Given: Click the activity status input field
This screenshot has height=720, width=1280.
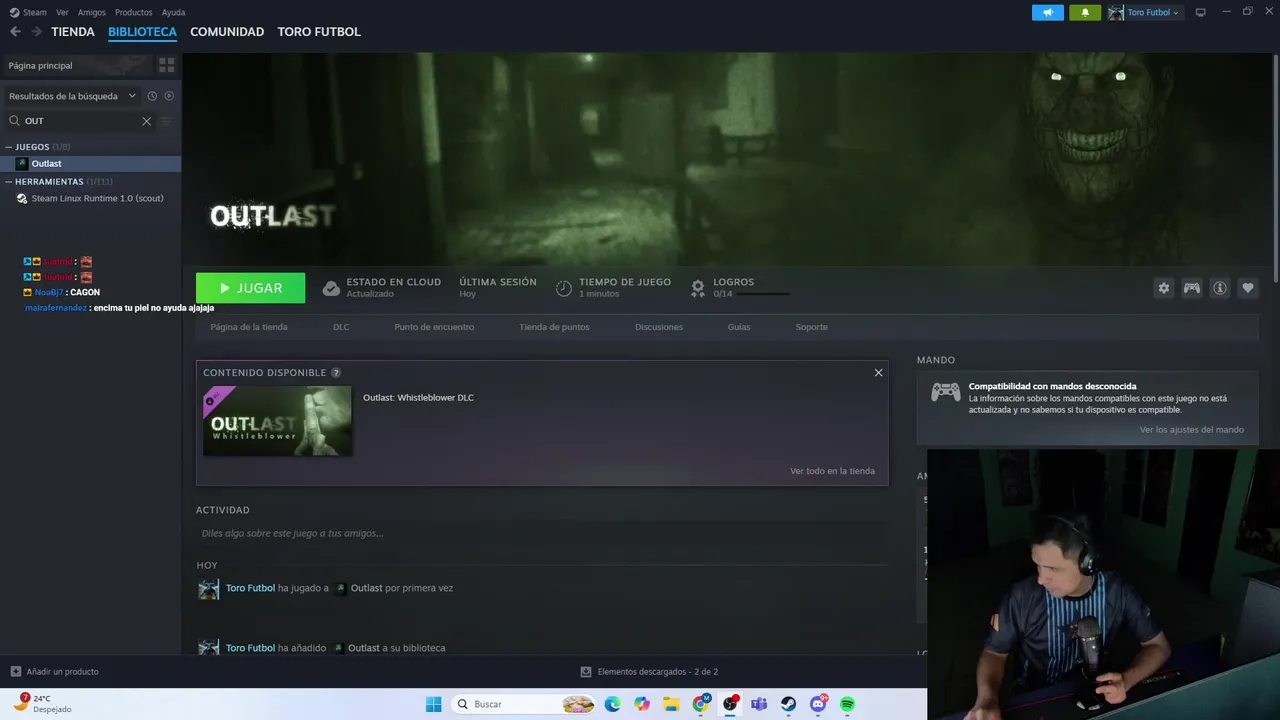Looking at the screenshot, I should 541,533.
